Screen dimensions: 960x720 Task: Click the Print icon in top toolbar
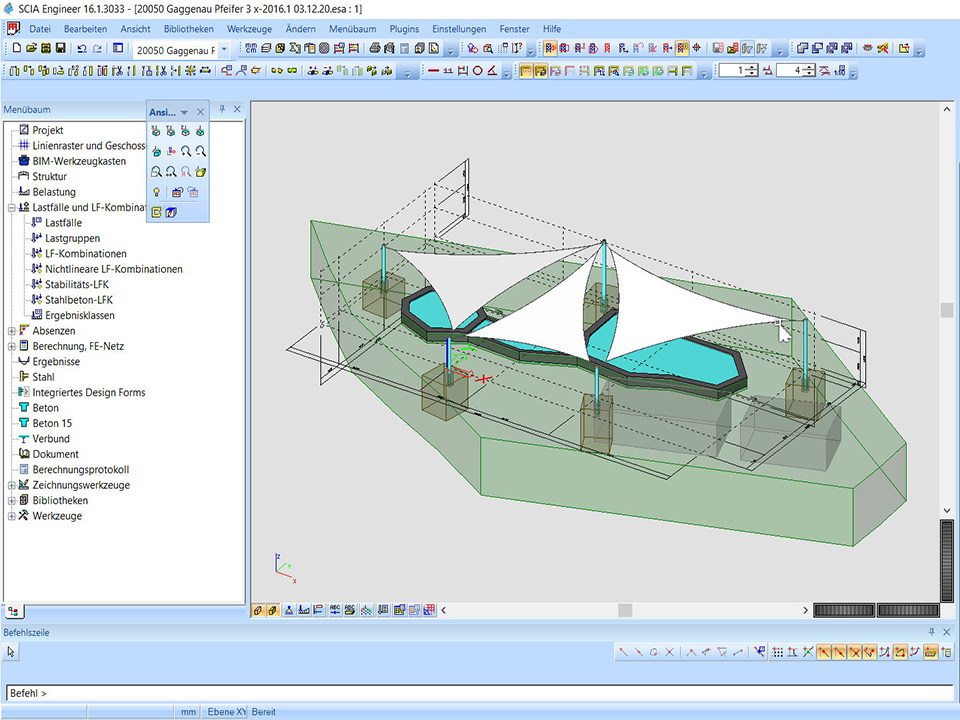click(x=374, y=48)
